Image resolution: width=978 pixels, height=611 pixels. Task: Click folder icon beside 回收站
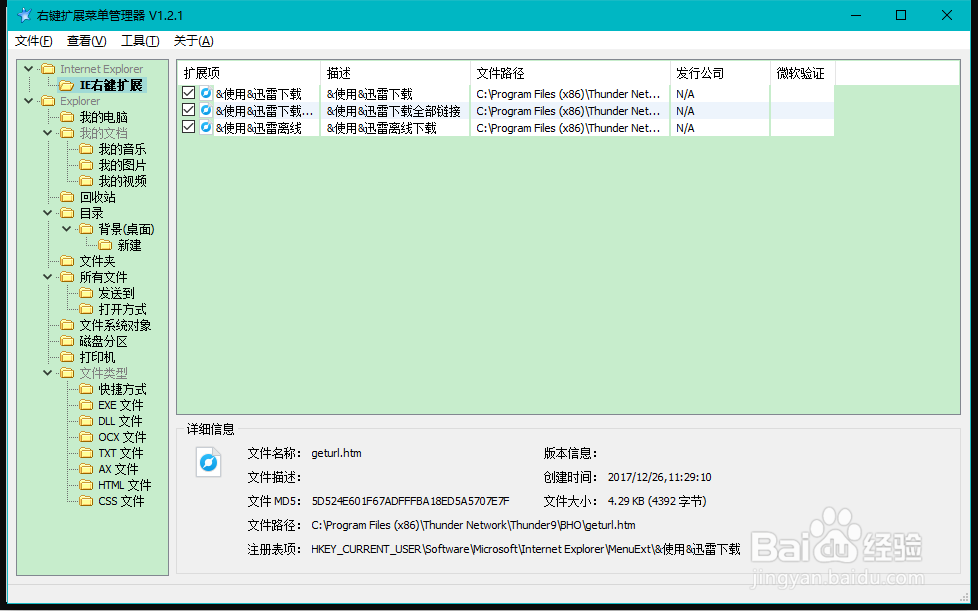pos(67,197)
